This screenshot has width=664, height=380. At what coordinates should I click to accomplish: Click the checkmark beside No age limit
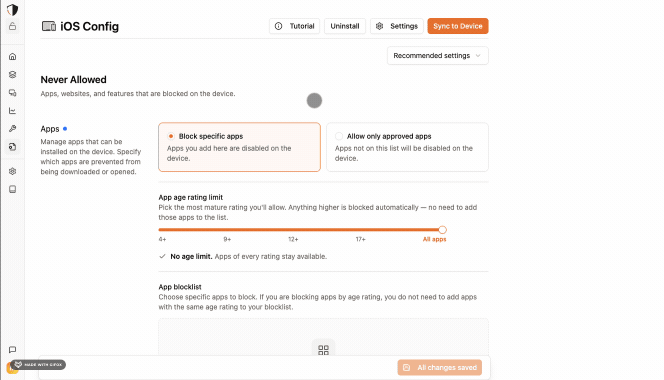[x=162, y=256]
